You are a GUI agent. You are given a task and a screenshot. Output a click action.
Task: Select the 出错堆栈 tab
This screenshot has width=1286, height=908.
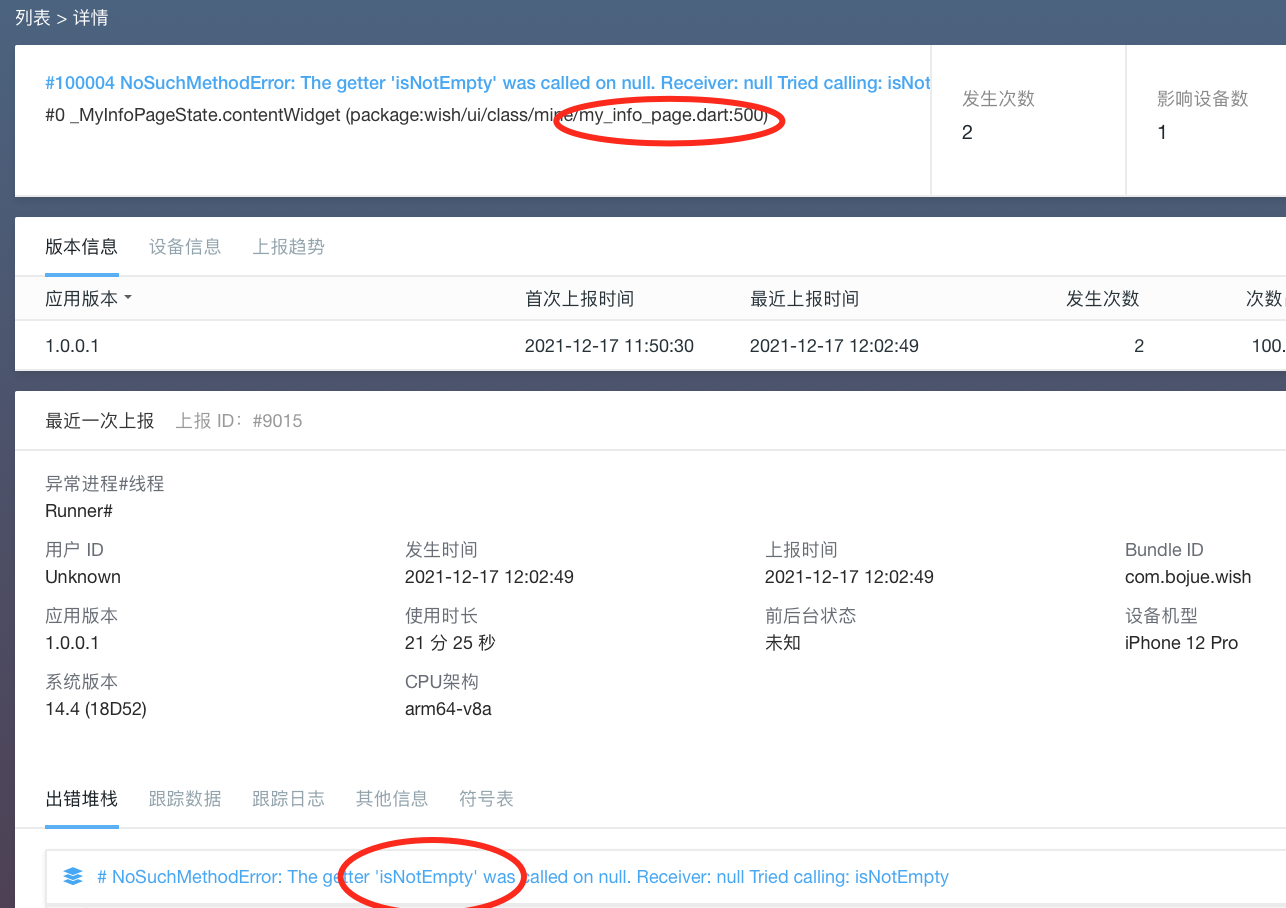click(81, 799)
